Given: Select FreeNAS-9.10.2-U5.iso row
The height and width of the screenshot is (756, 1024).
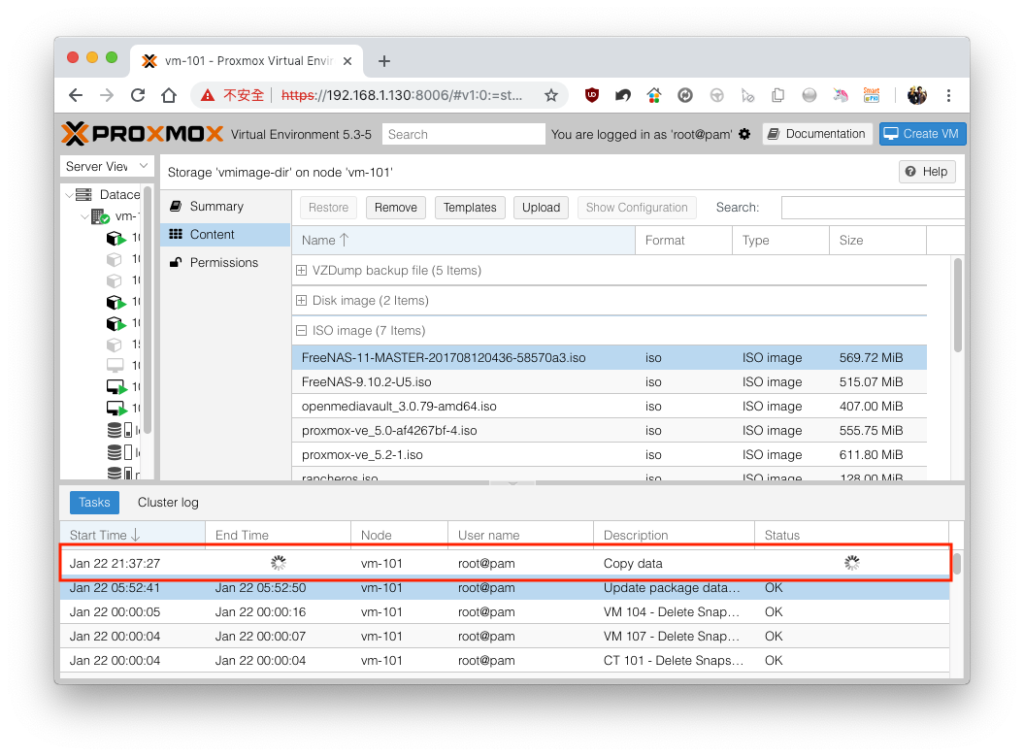Looking at the screenshot, I should pos(609,382).
